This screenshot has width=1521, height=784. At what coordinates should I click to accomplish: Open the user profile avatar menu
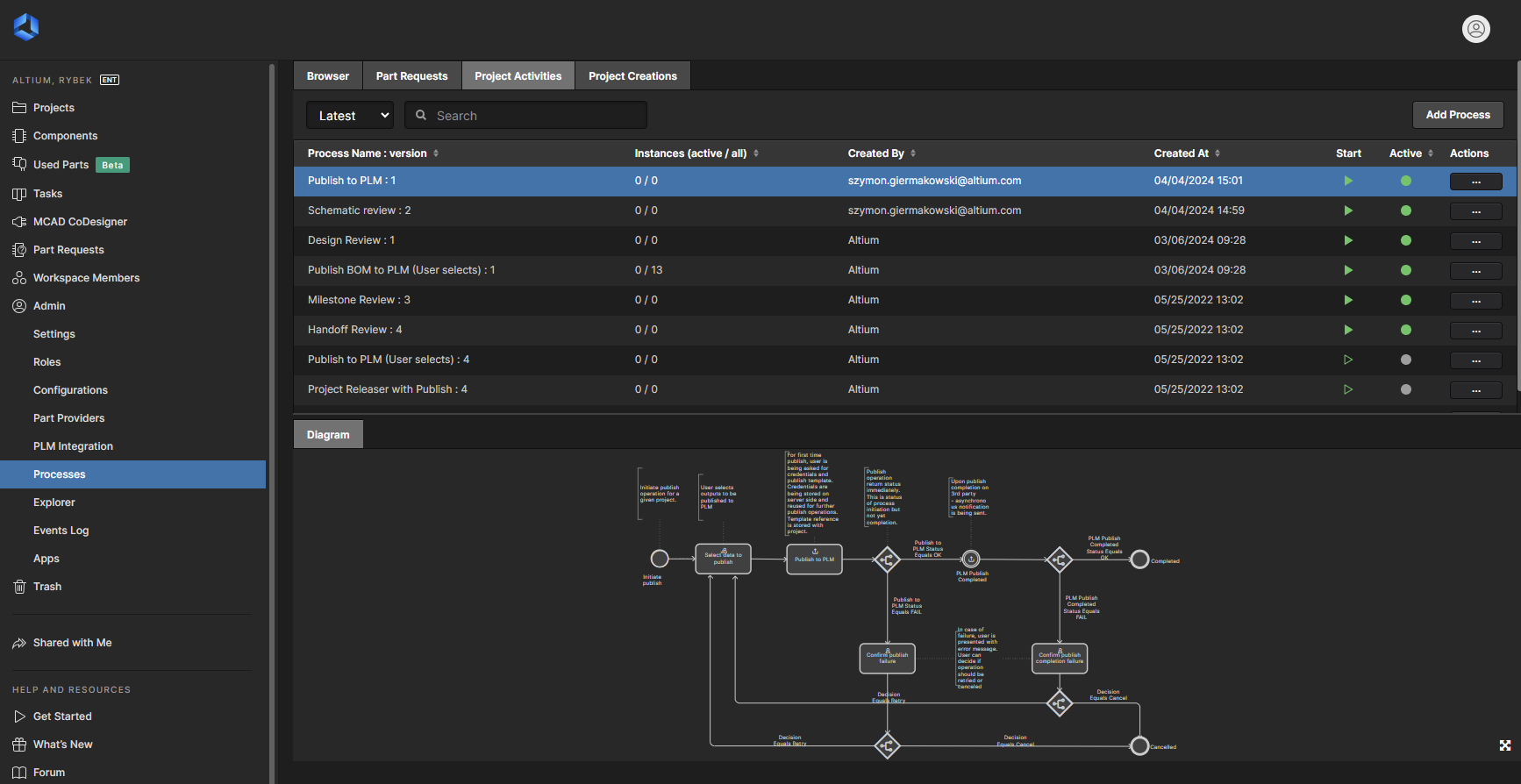(x=1476, y=29)
